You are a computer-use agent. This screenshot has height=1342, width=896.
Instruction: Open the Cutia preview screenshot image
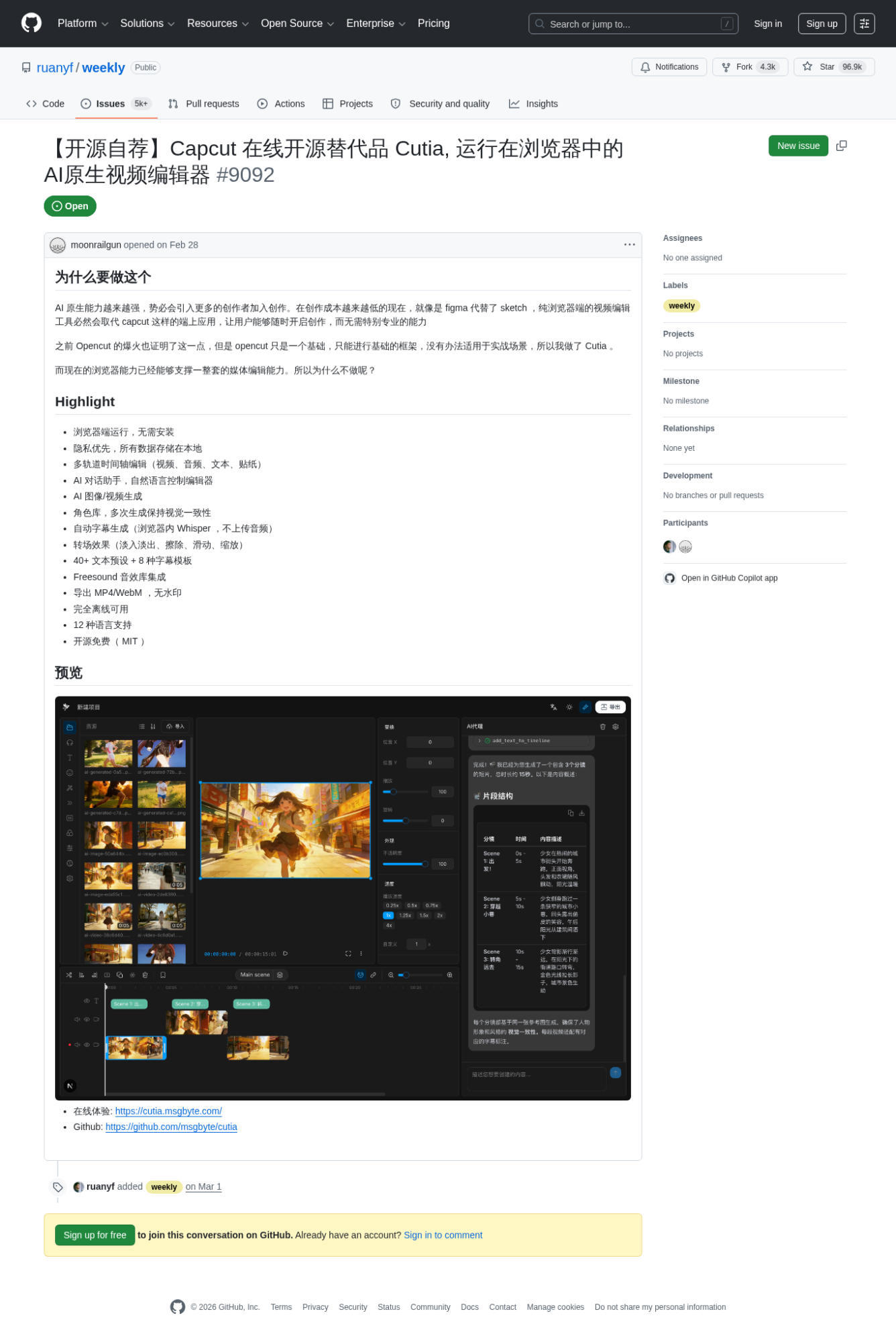[343, 898]
